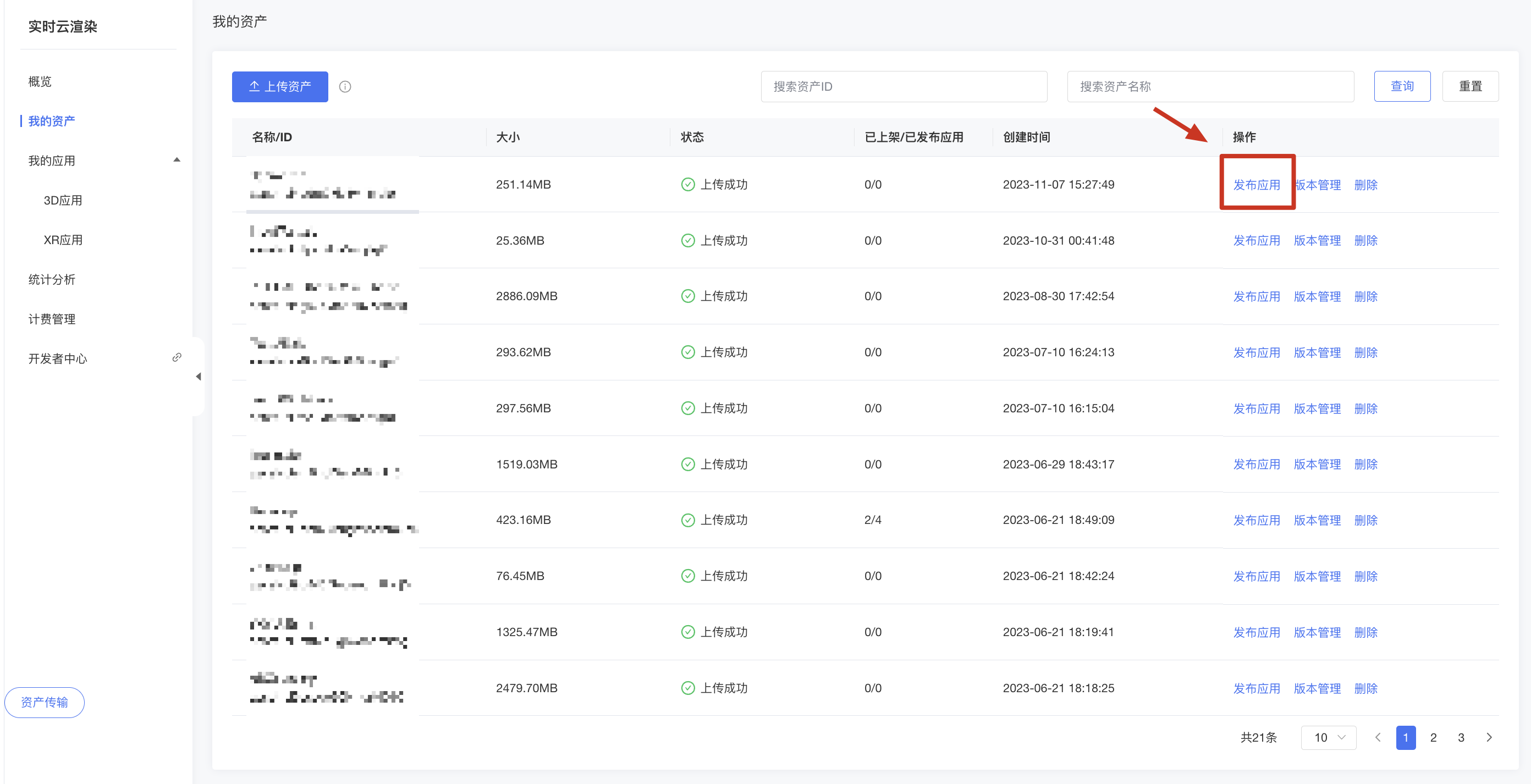Click the 大小 column header
Screen dimensions: 1531x784
[x=508, y=137]
